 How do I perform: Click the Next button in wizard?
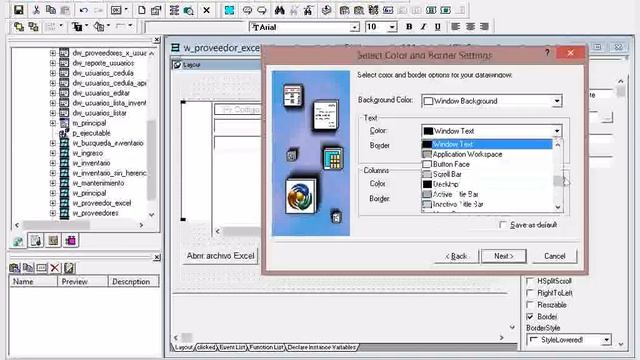(x=504, y=256)
